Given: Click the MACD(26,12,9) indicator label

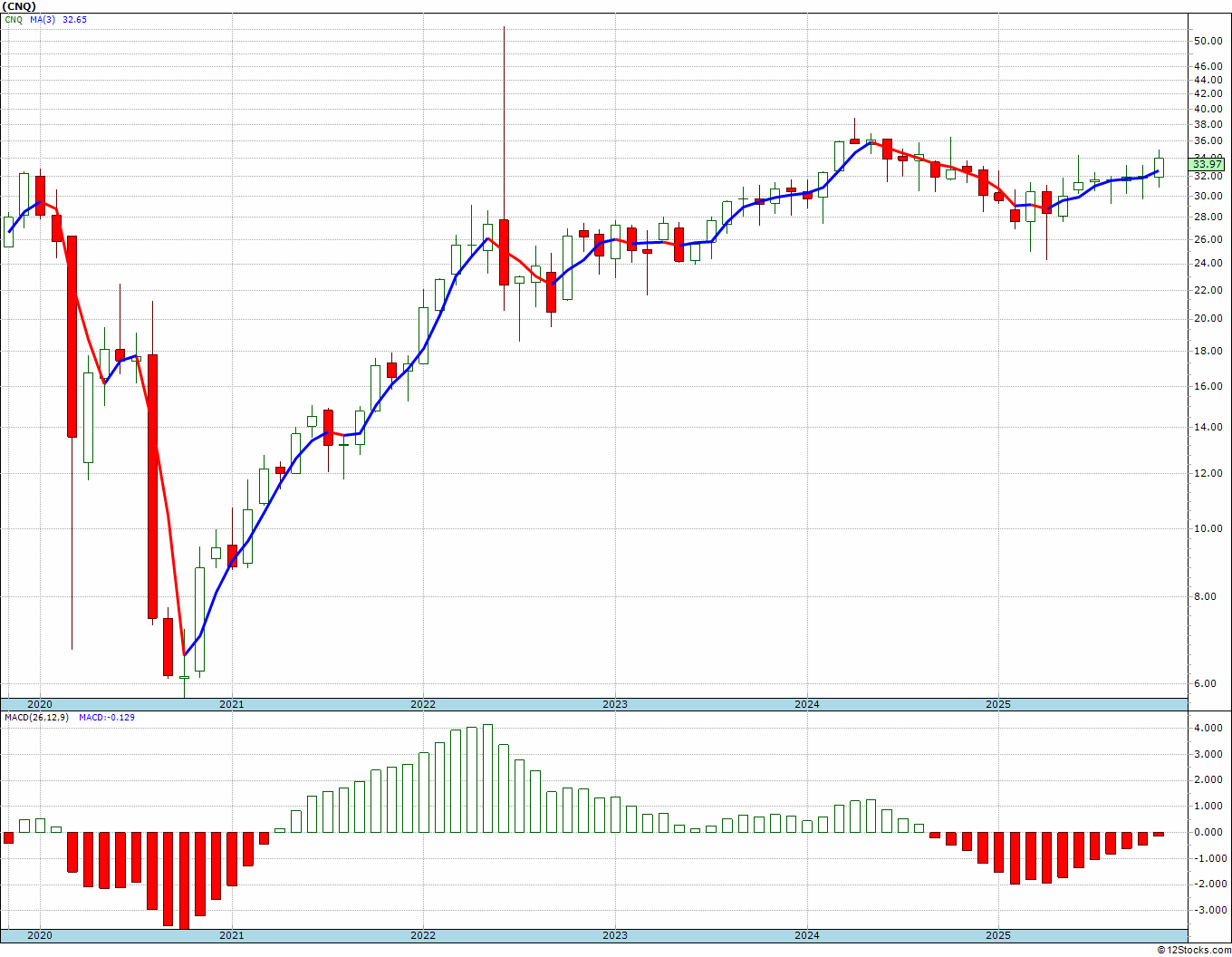Looking at the screenshot, I should pos(39,717).
